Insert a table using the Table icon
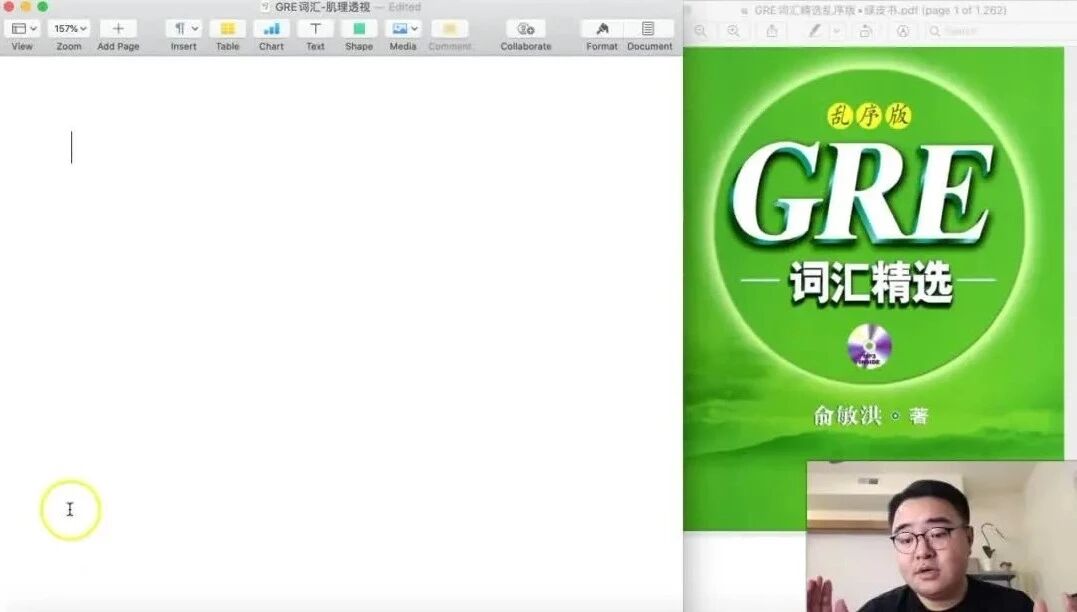1077x612 pixels. [227, 29]
